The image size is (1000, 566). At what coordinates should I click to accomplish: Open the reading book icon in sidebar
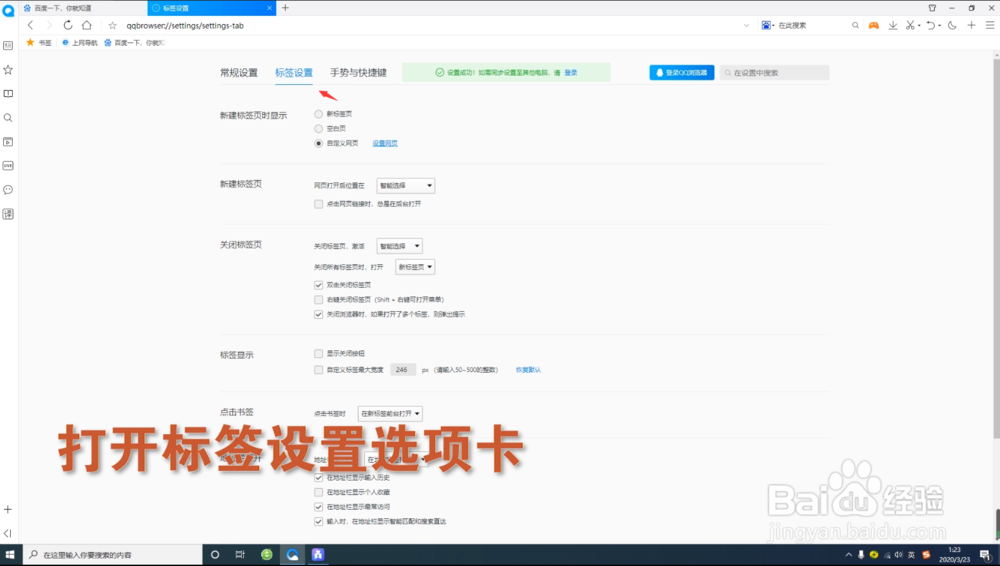pos(8,94)
